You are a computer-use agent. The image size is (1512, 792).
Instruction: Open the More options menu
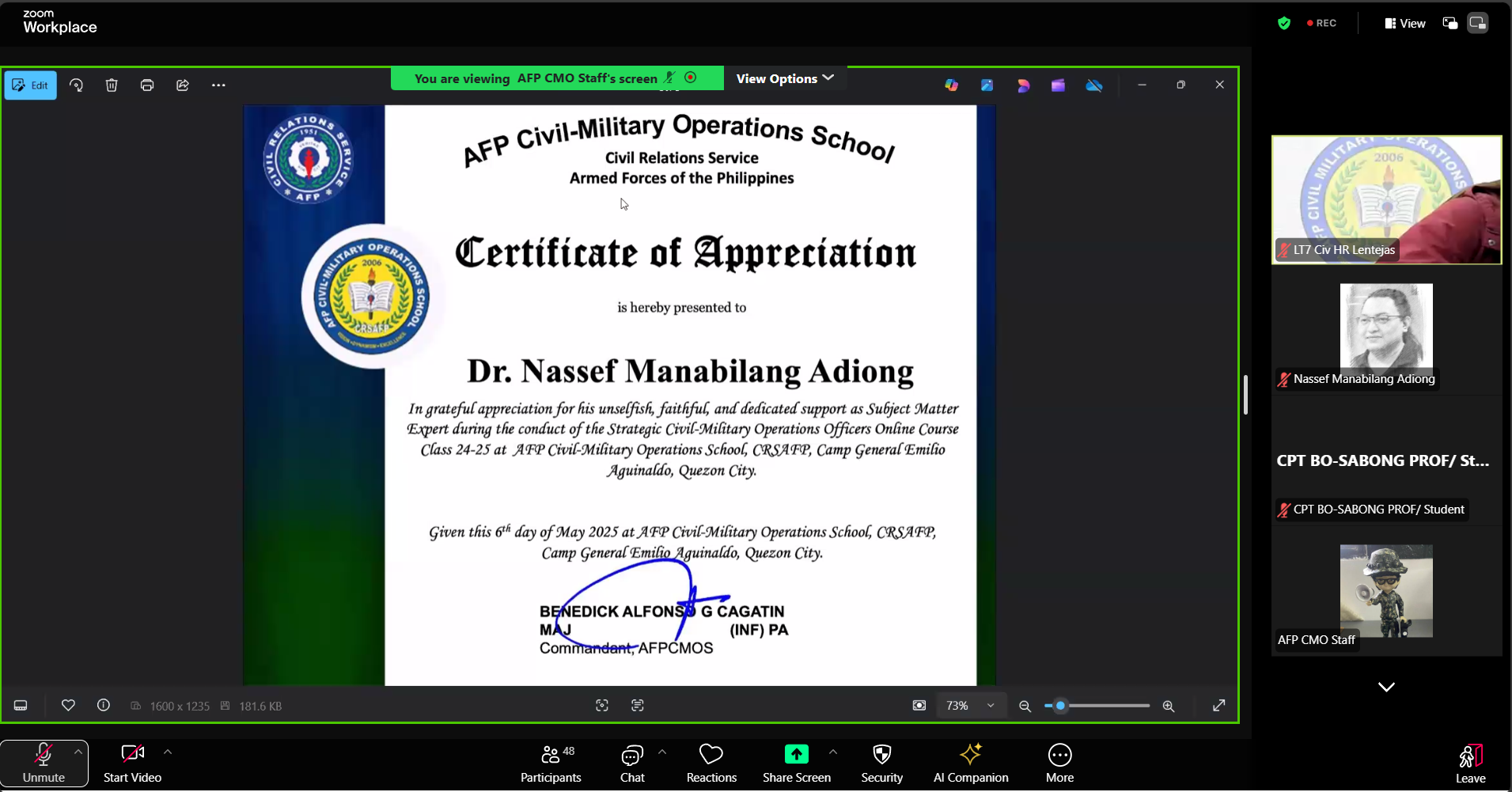pyautogui.click(x=1059, y=764)
